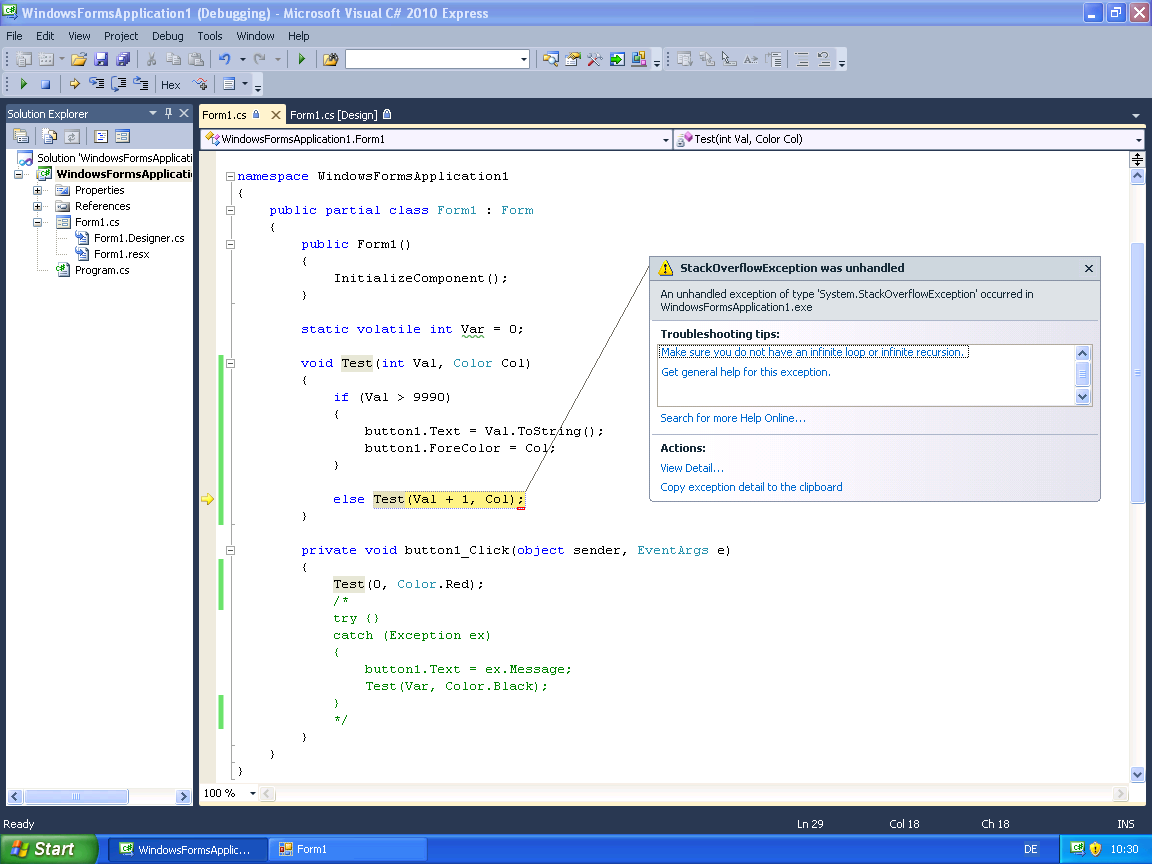The height and width of the screenshot is (864, 1152).
Task: Close the Form1.cs editor tab
Action: tap(276, 115)
